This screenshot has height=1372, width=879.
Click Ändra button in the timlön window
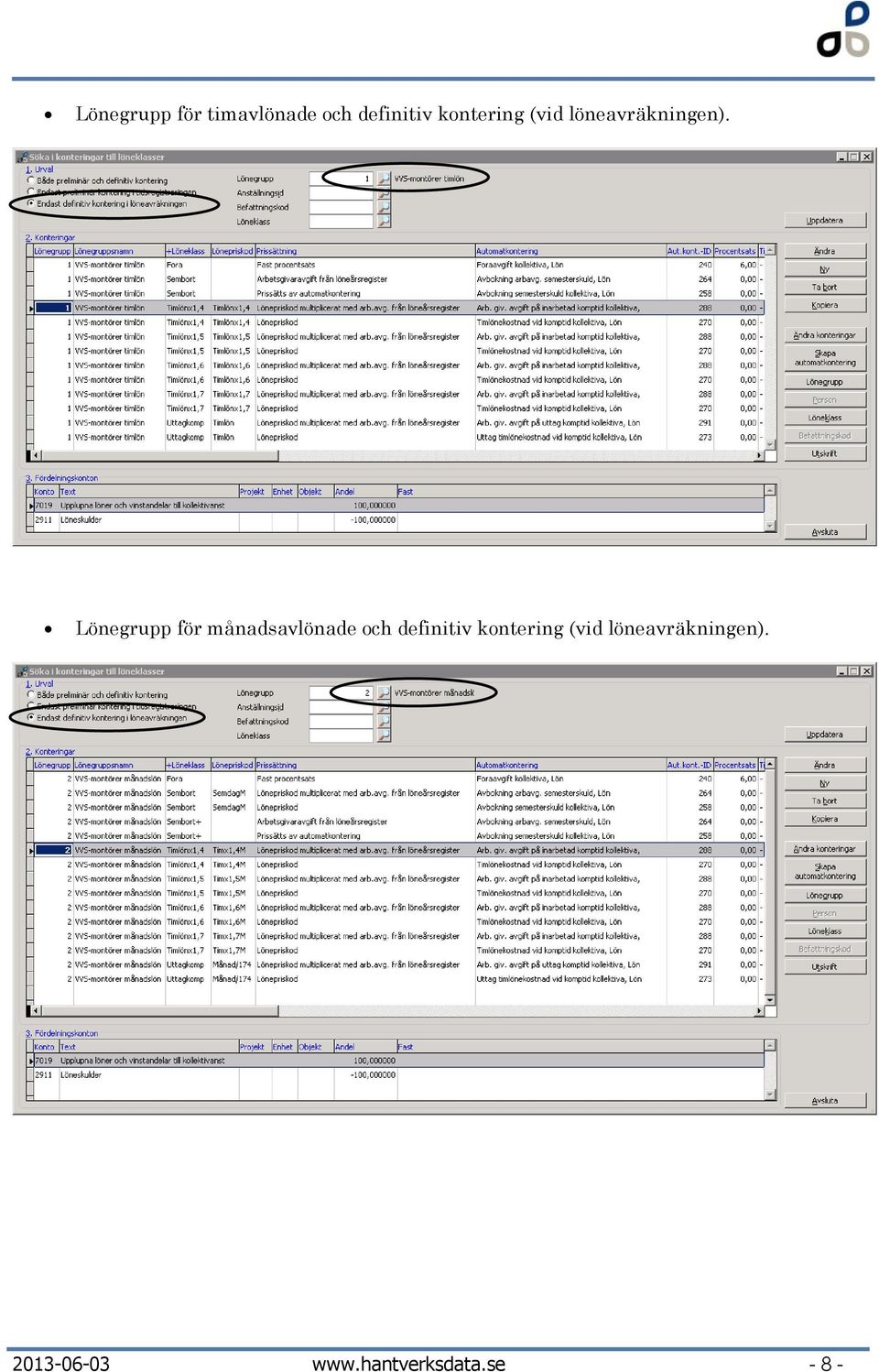point(825,251)
